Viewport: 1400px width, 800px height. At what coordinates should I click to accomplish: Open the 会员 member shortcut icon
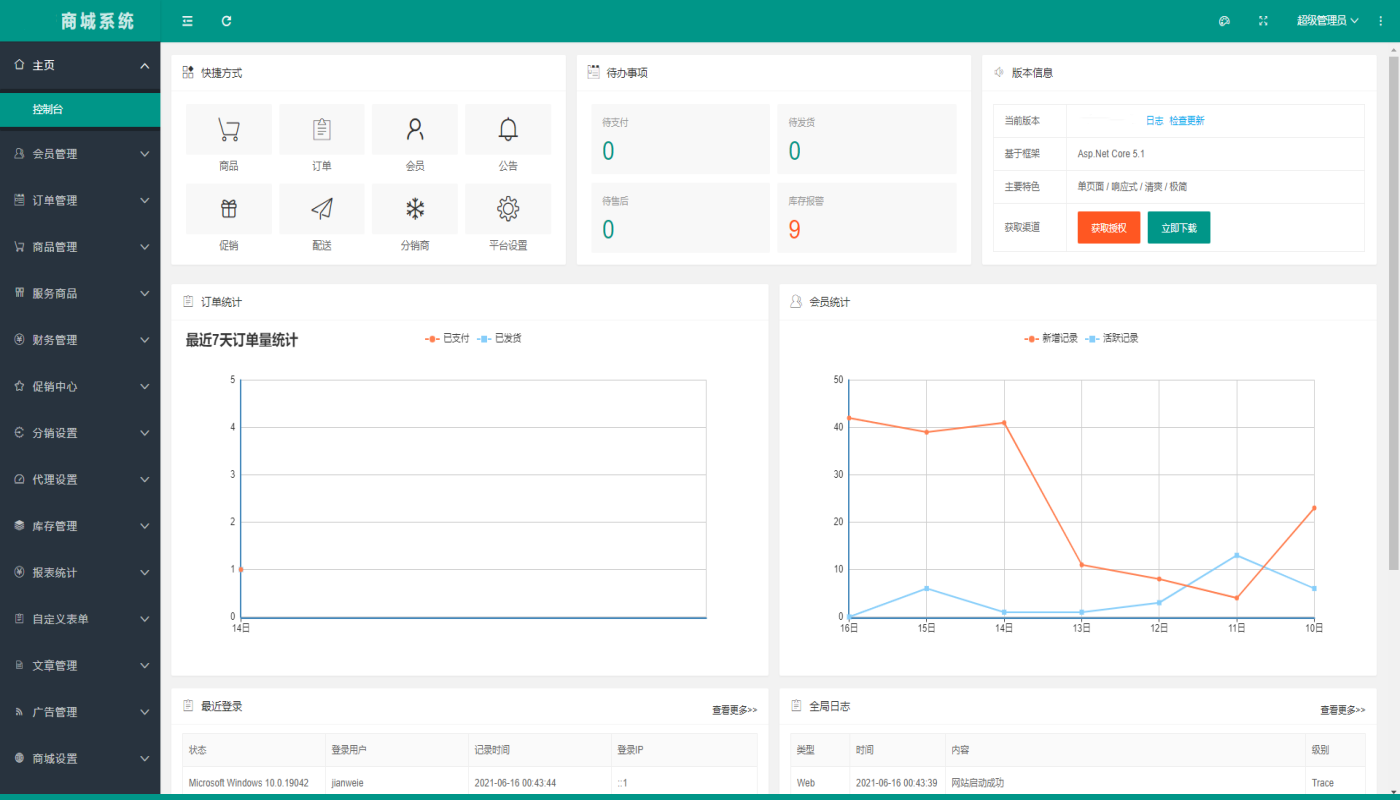point(414,130)
